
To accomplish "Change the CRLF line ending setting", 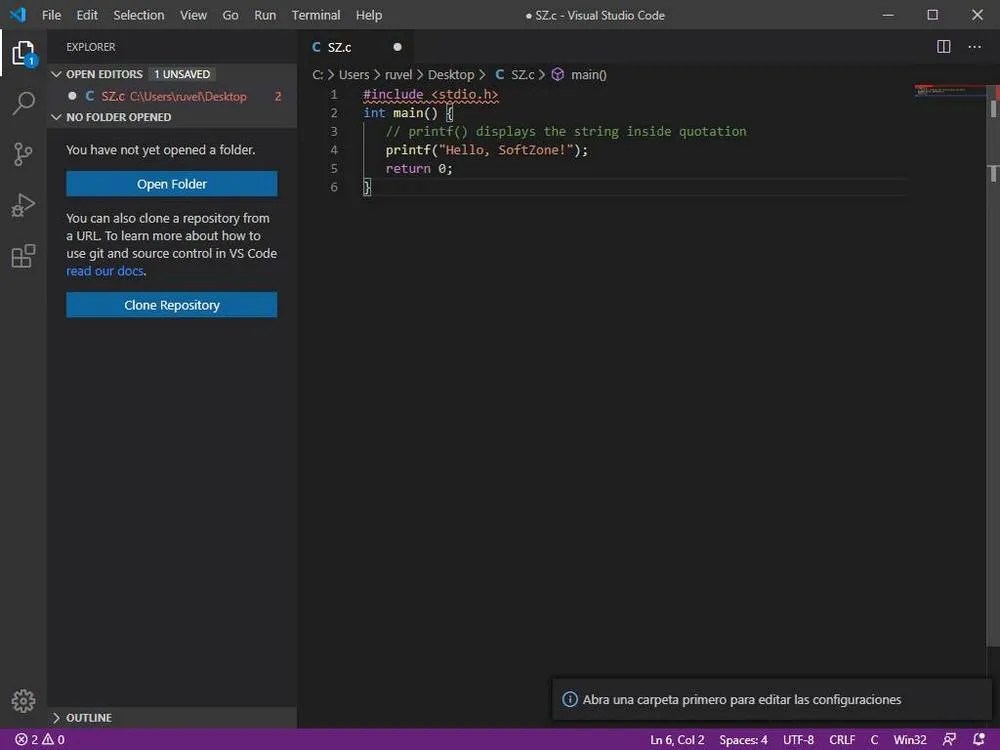I will point(841,739).
